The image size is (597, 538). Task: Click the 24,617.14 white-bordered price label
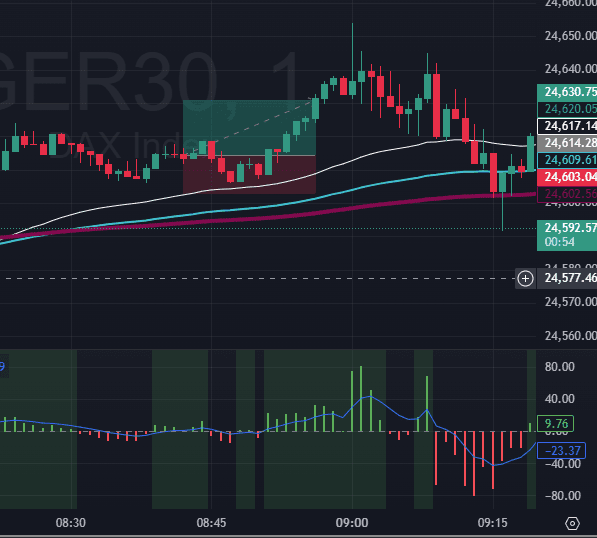click(567, 126)
